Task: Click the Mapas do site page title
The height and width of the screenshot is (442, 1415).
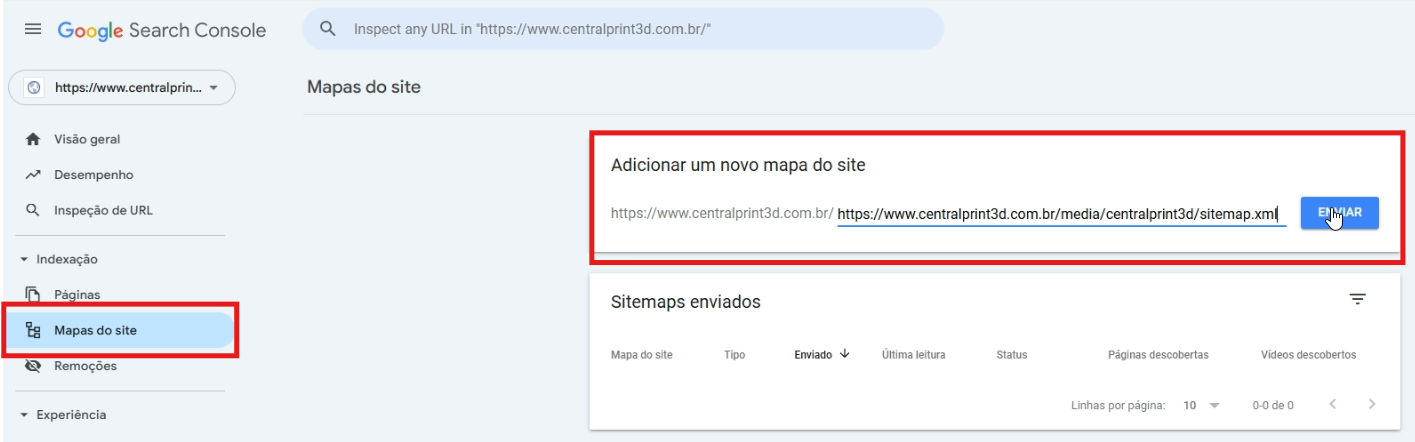Action: pyautogui.click(x=364, y=87)
